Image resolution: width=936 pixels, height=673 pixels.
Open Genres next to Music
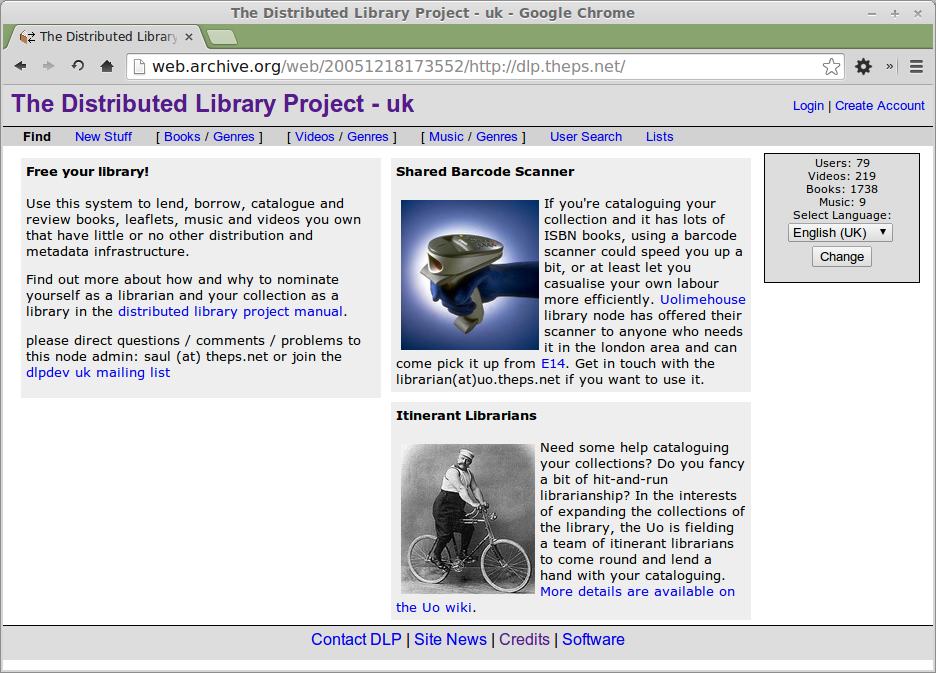497,137
